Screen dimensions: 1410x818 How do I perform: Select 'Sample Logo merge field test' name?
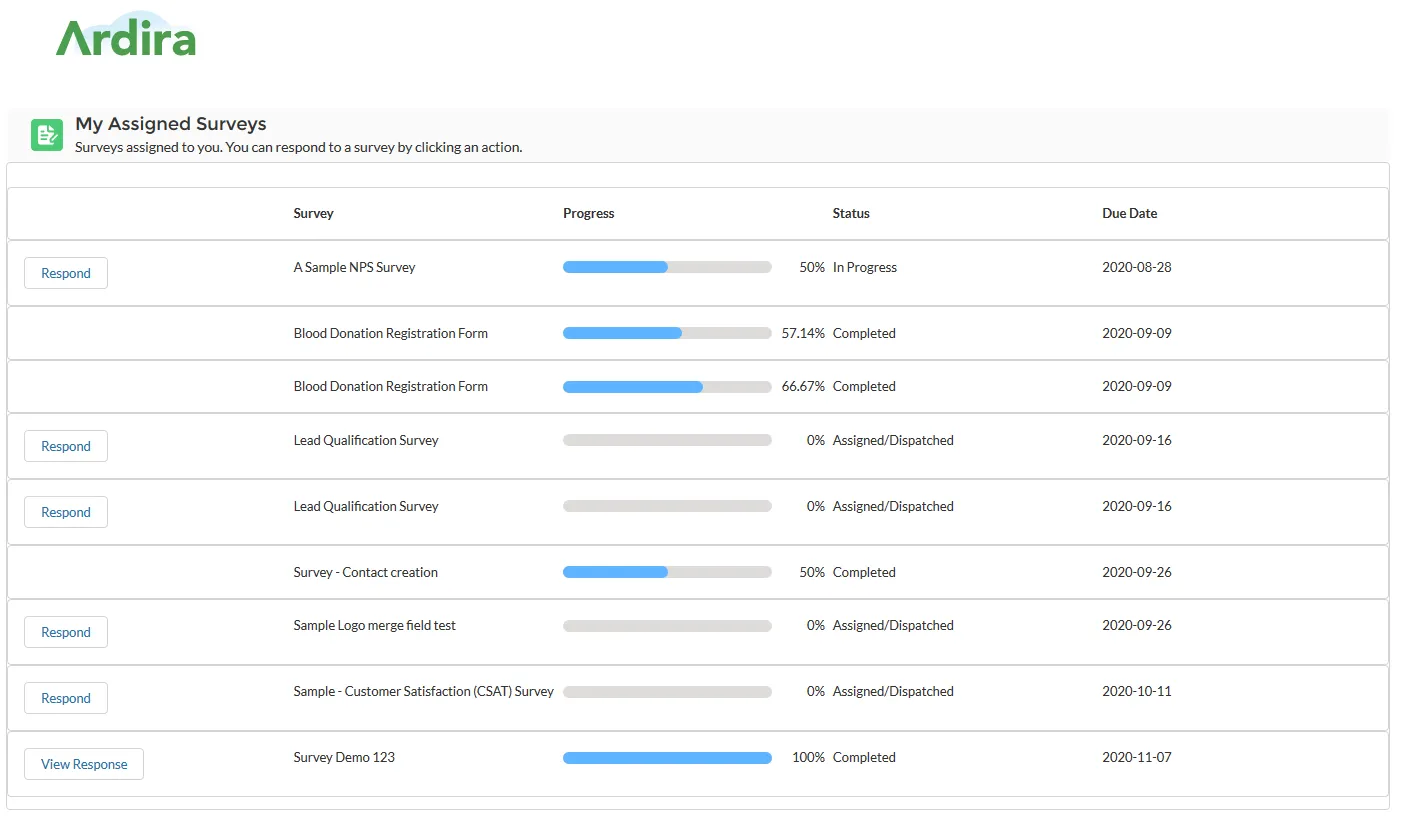[x=375, y=625]
